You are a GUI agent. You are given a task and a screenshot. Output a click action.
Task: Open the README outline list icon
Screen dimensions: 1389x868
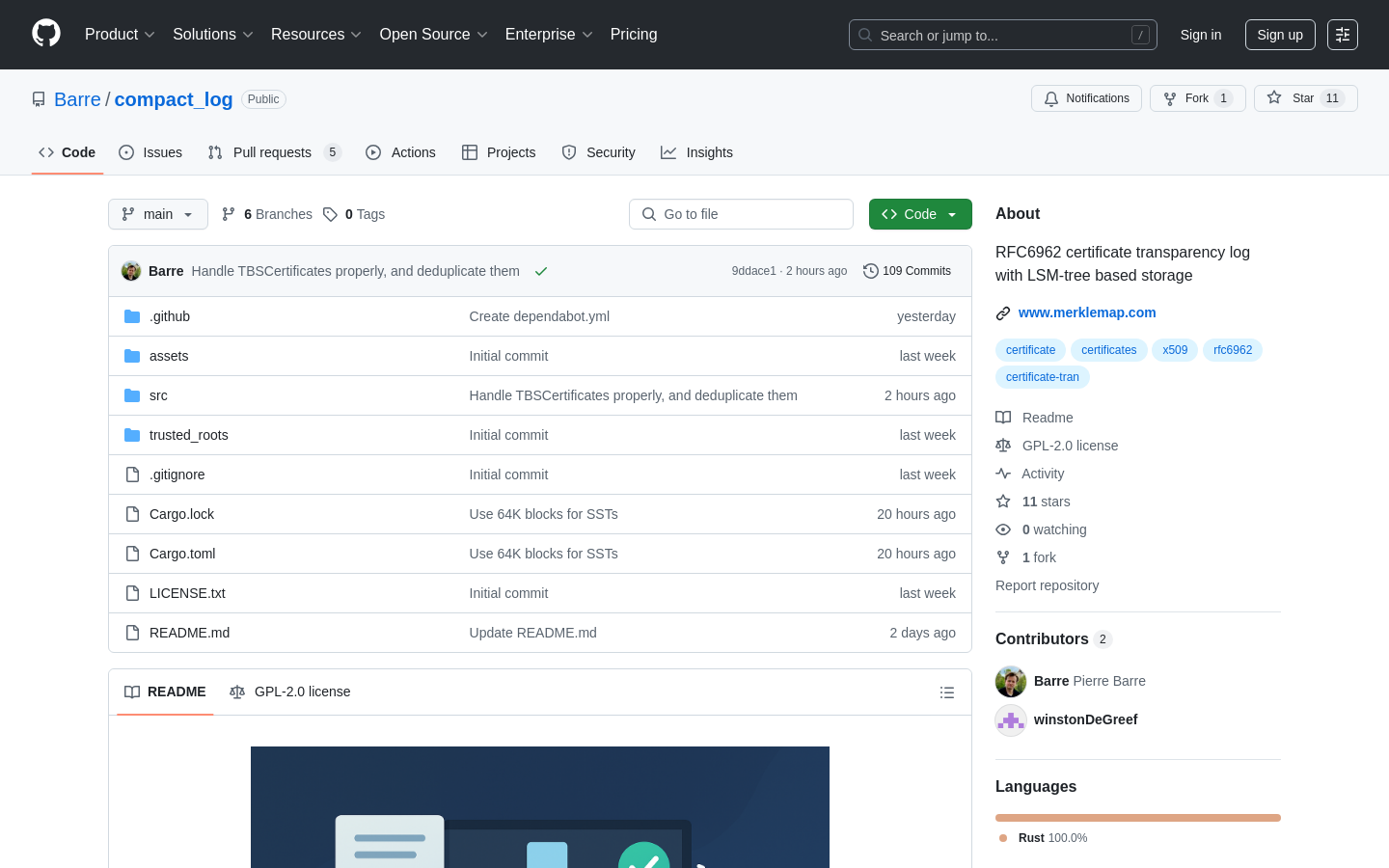(947, 692)
